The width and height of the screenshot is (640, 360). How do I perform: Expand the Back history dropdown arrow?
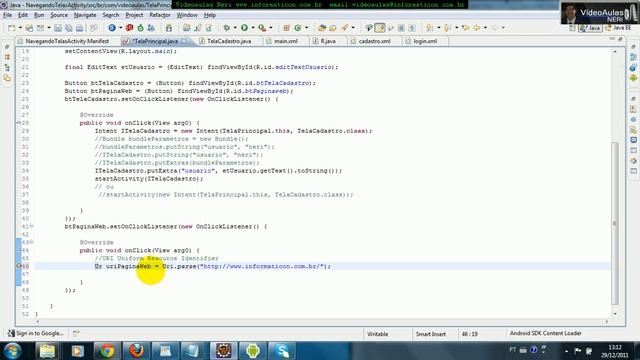(485, 28)
